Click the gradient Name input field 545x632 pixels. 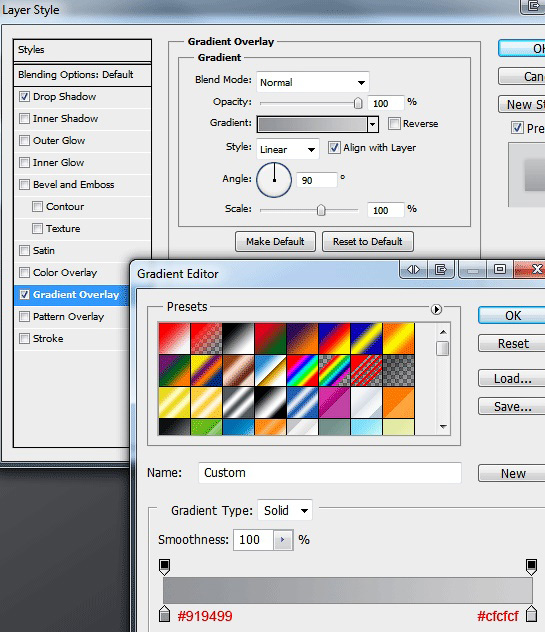click(x=330, y=473)
